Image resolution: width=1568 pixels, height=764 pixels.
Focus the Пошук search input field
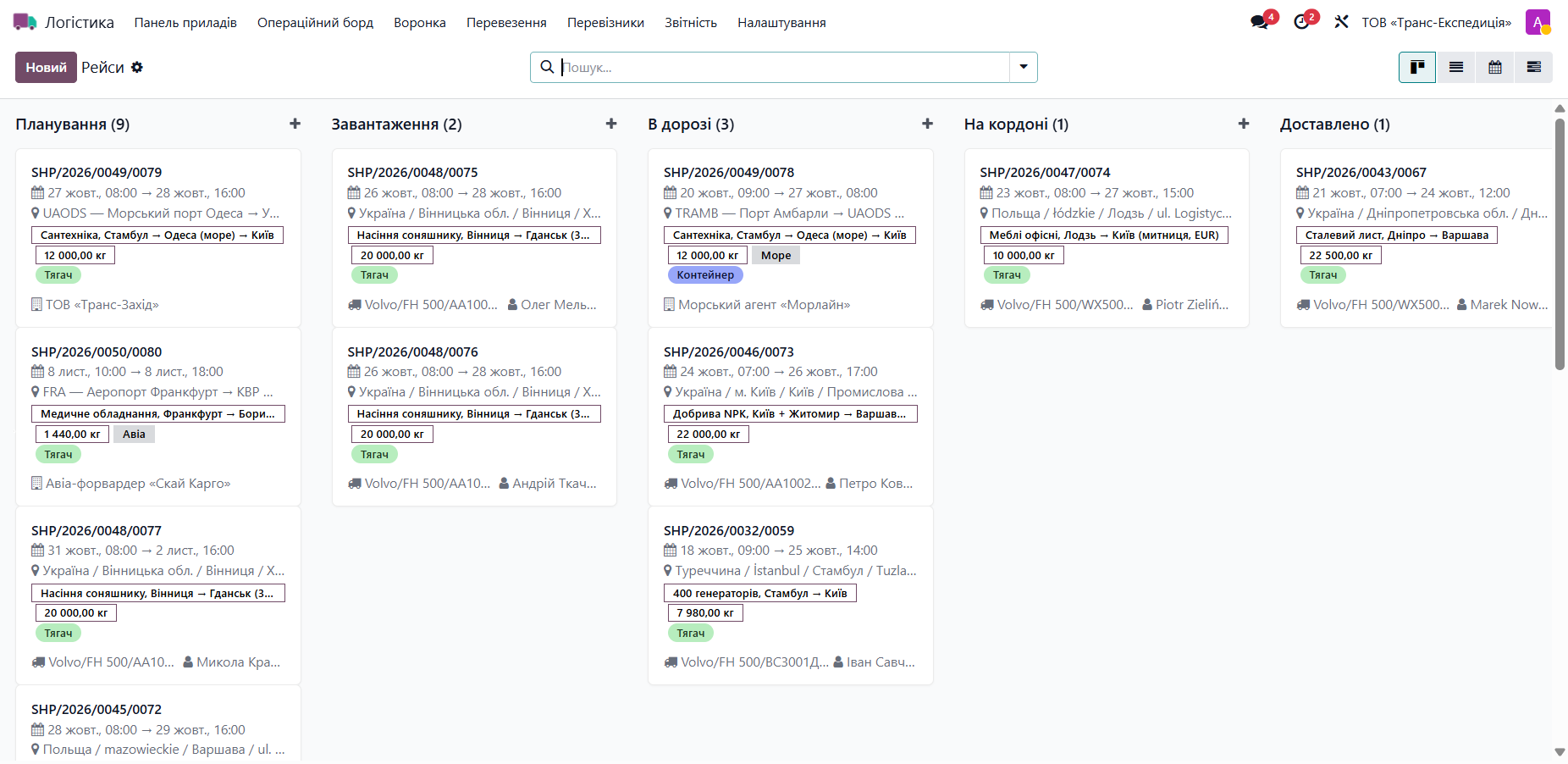(x=783, y=67)
